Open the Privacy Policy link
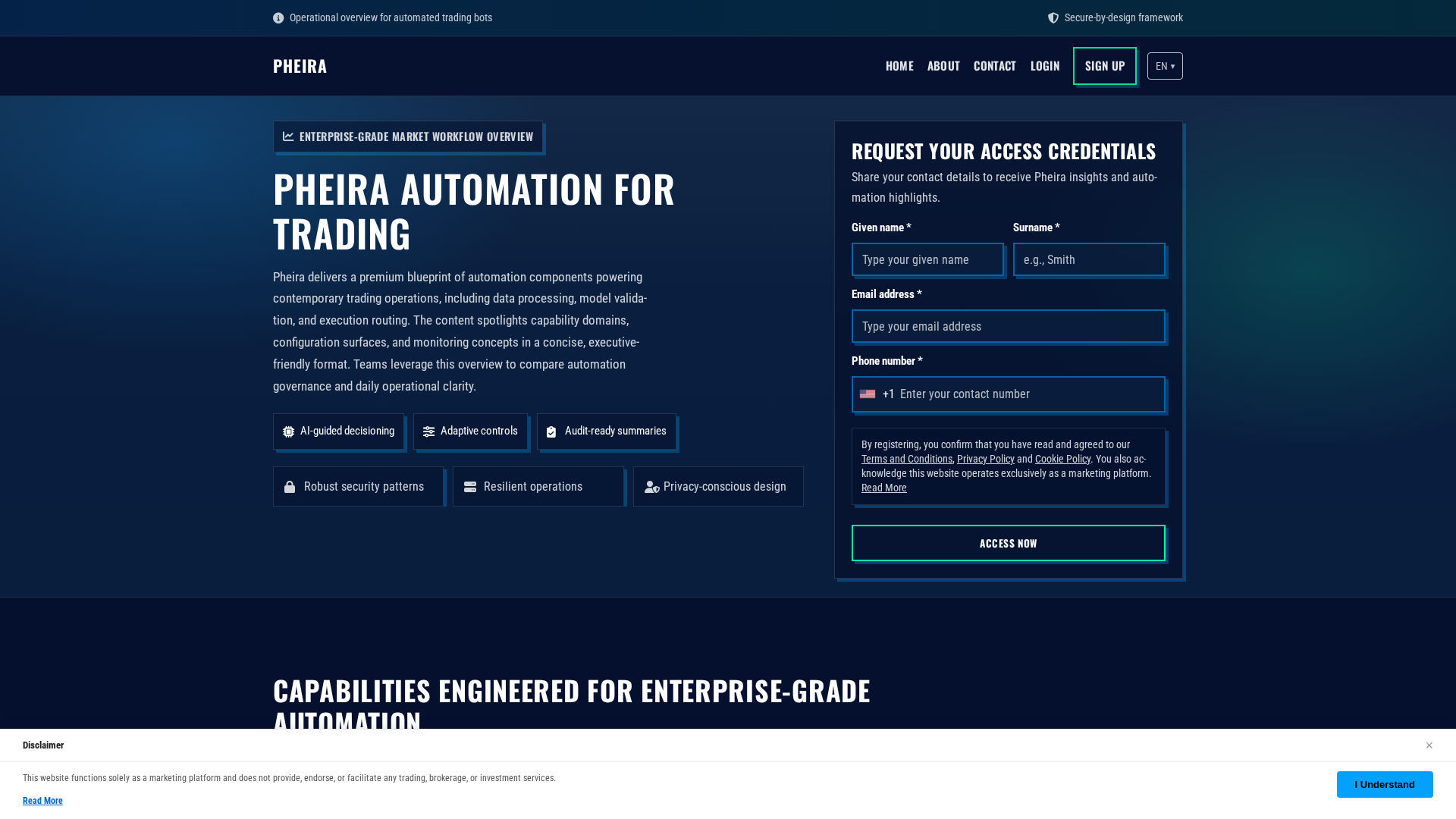The width and height of the screenshot is (1456, 819). (986, 459)
